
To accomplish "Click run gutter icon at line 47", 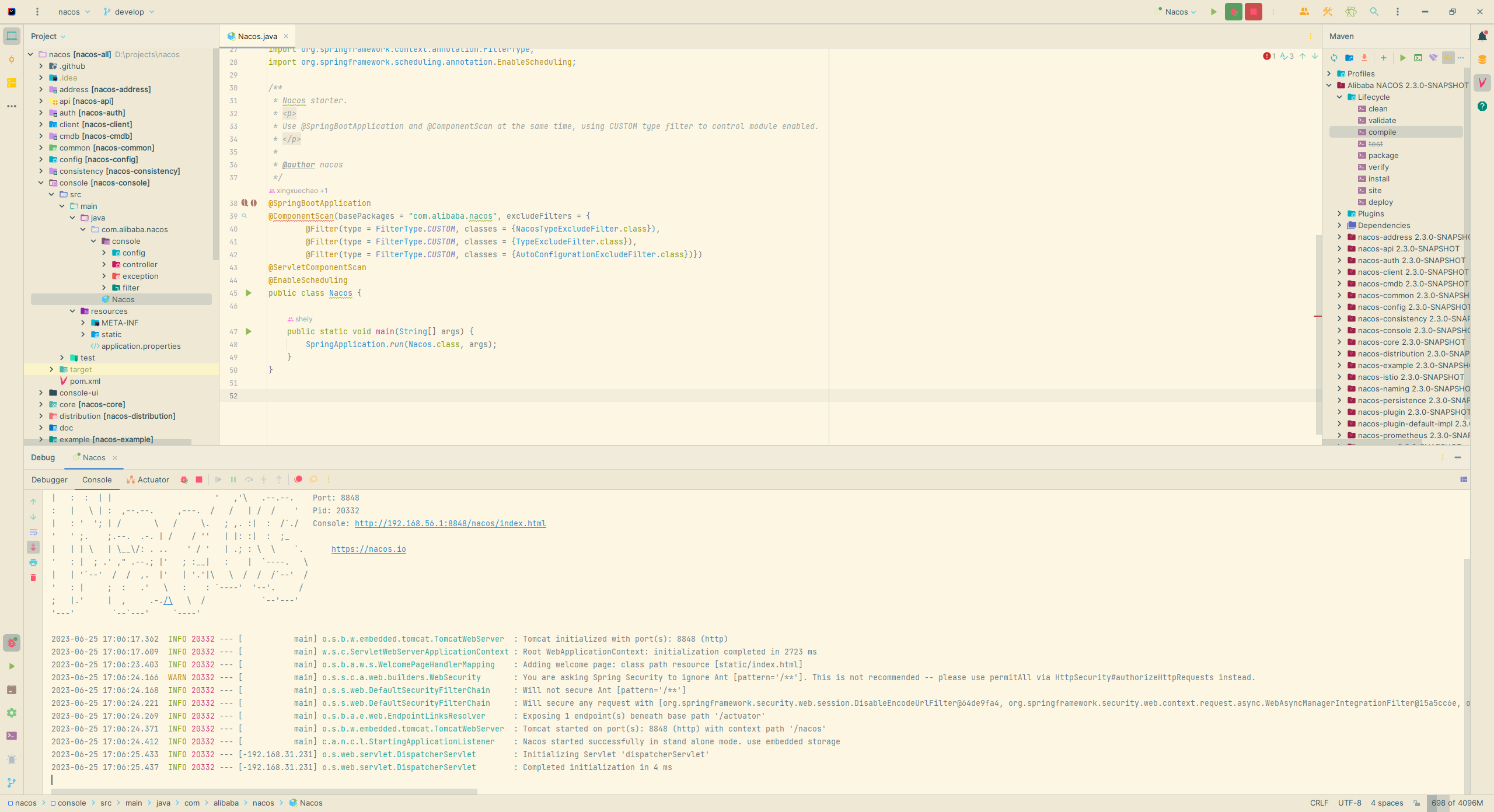I will (x=249, y=331).
